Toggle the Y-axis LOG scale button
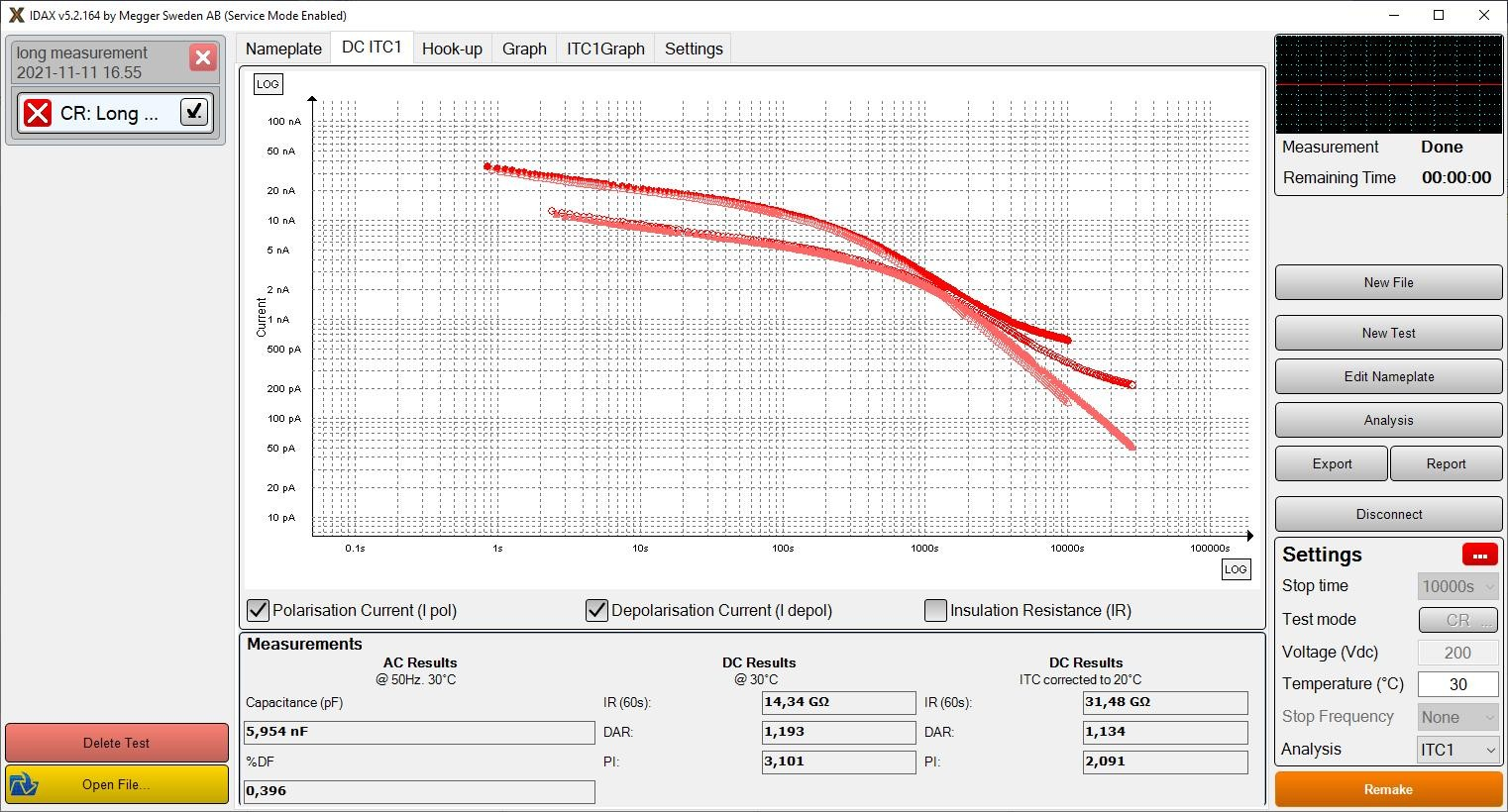The image size is (1508, 812). coord(268,84)
